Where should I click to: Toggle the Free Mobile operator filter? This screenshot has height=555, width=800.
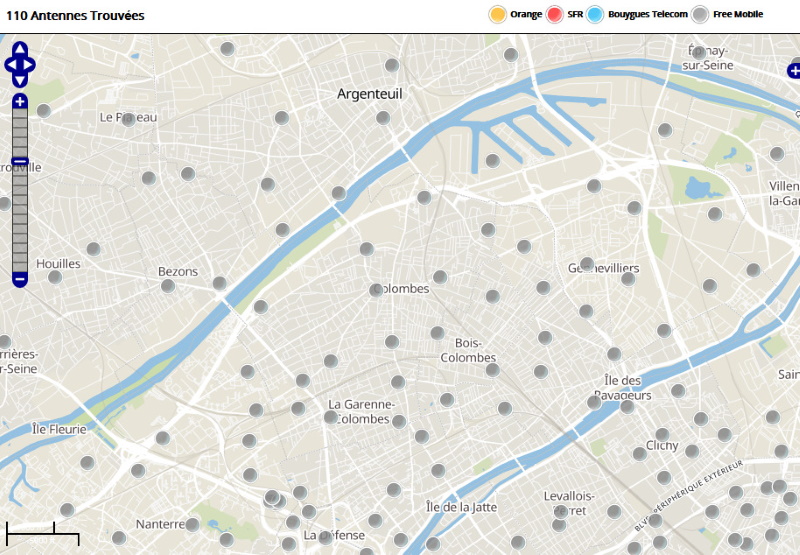[x=701, y=14]
